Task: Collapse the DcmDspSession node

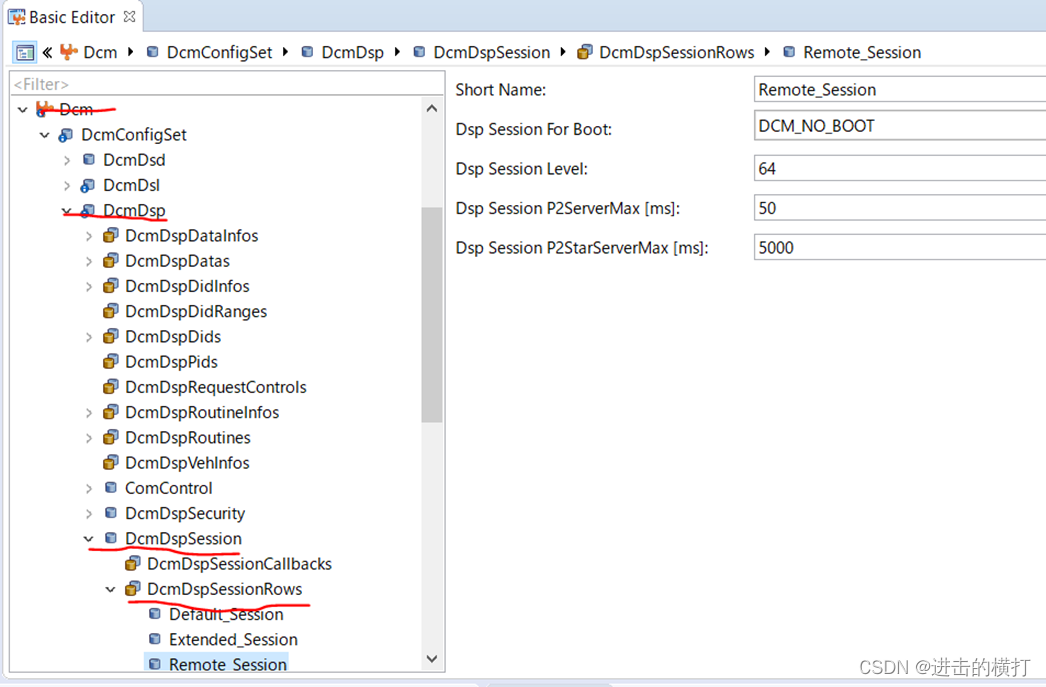Action: 89,538
